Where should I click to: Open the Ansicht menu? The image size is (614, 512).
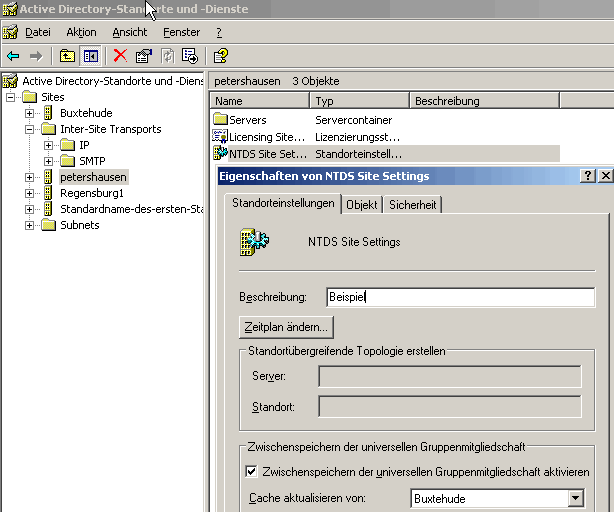pos(130,32)
